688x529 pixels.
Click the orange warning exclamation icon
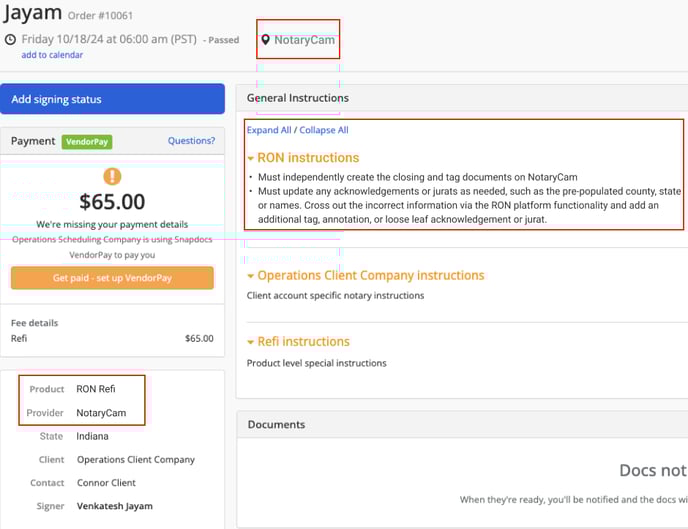pyautogui.click(x=112, y=176)
